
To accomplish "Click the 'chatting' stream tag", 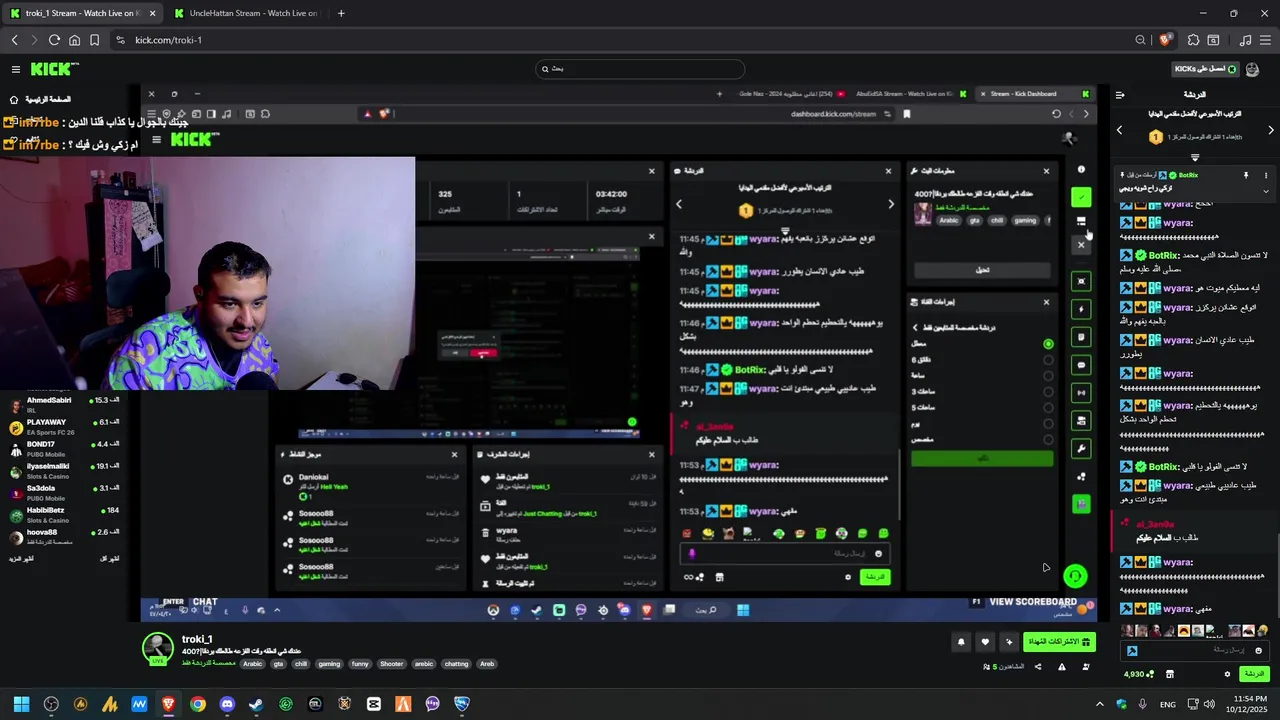I will [x=456, y=664].
